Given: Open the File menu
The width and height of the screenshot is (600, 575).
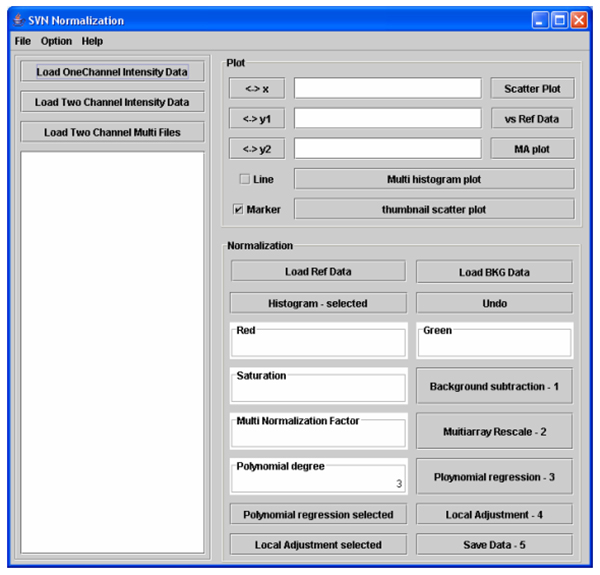Looking at the screenshot, I should 23,41.
